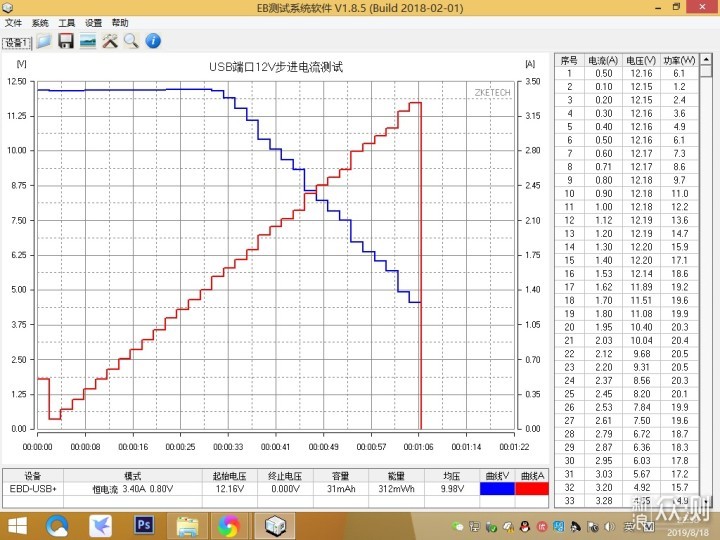Click the blue 曲线V color swatch
Image resolution: width=720 pixels, height=540 pixels.
pyautogui.click(x=497, y=489)
